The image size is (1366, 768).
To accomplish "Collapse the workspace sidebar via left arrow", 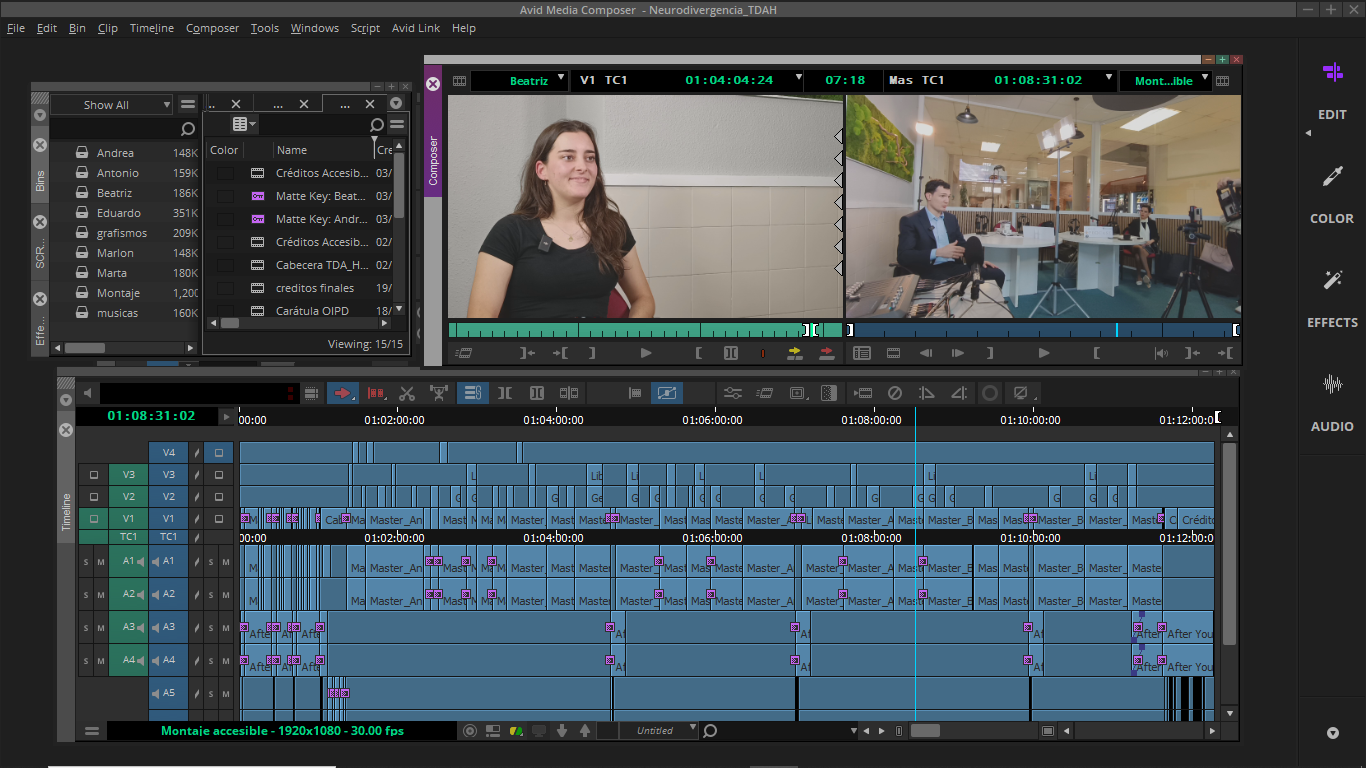I will (x=1309, y=133).
